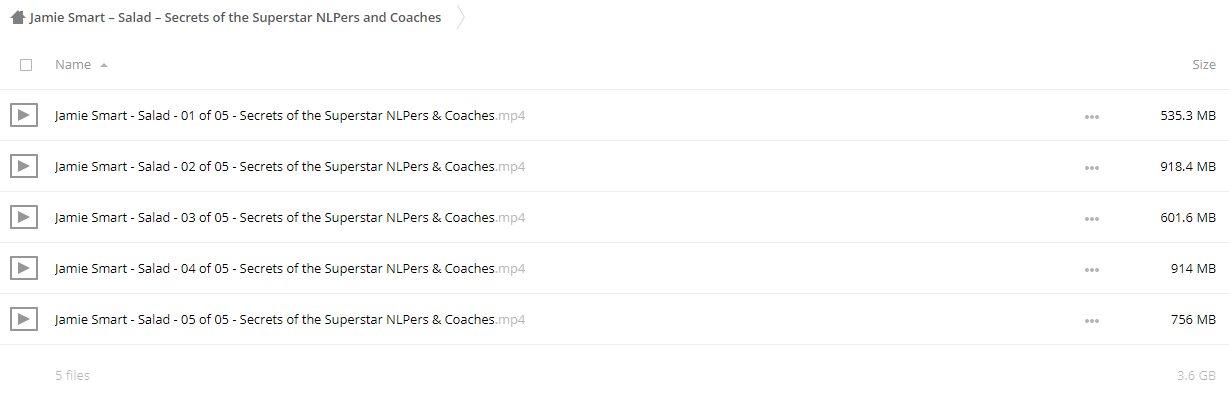The image size is (1229, 419).
Task: Select the 02 of 05 file row by its name
Action: (x=290, y=166)
